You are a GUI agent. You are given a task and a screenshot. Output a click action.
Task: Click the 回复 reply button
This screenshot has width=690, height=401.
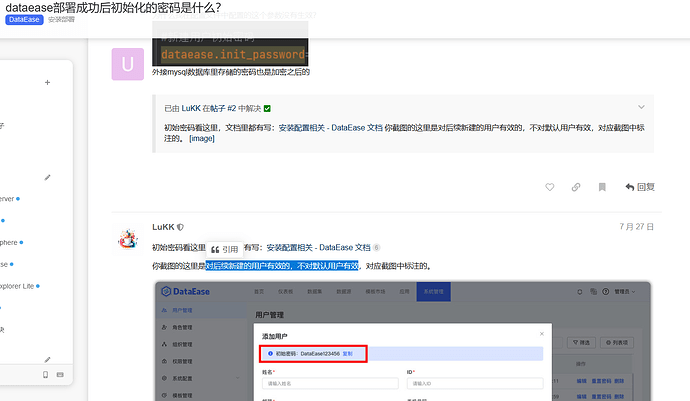pyautogui.click(x=640, y=187)
